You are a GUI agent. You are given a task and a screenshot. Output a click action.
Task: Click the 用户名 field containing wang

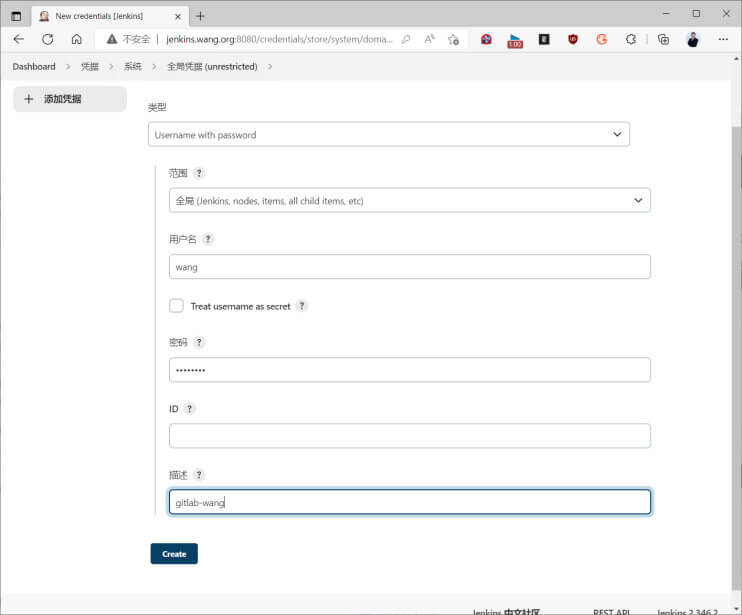pyautogui.click(x=409, y=267)
